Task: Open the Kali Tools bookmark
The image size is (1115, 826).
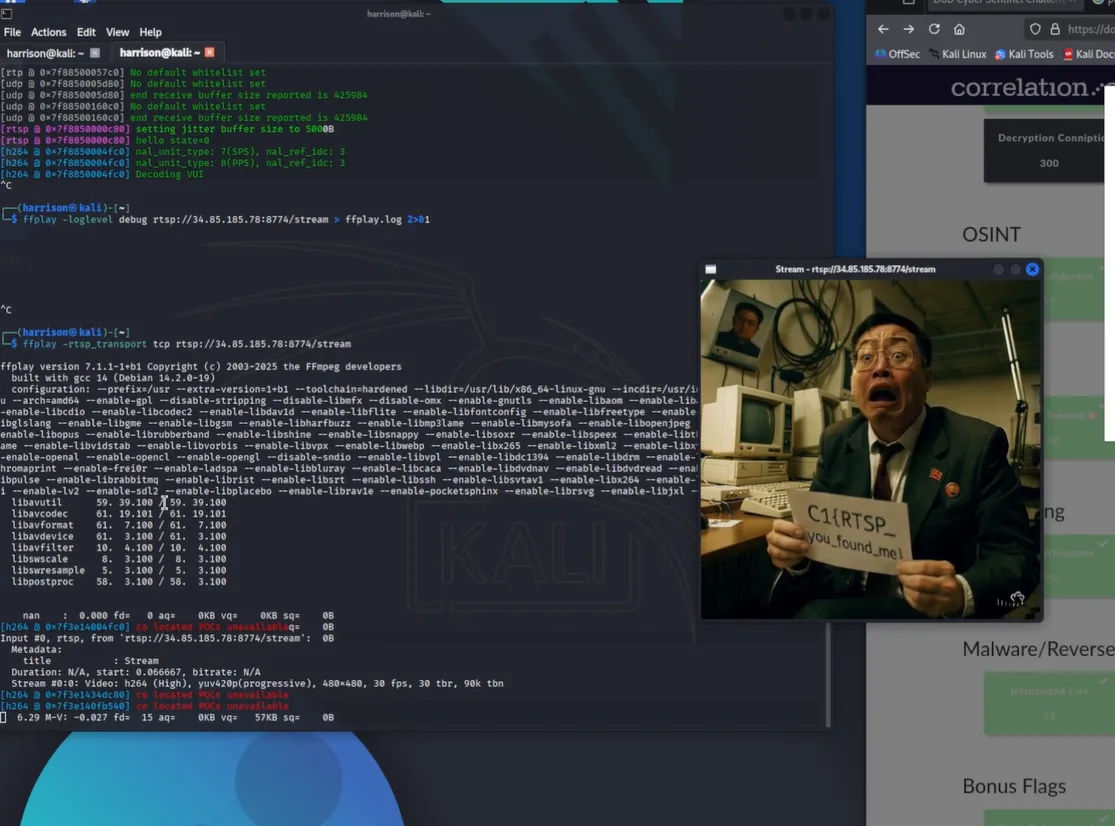Action: point(1024,54)
